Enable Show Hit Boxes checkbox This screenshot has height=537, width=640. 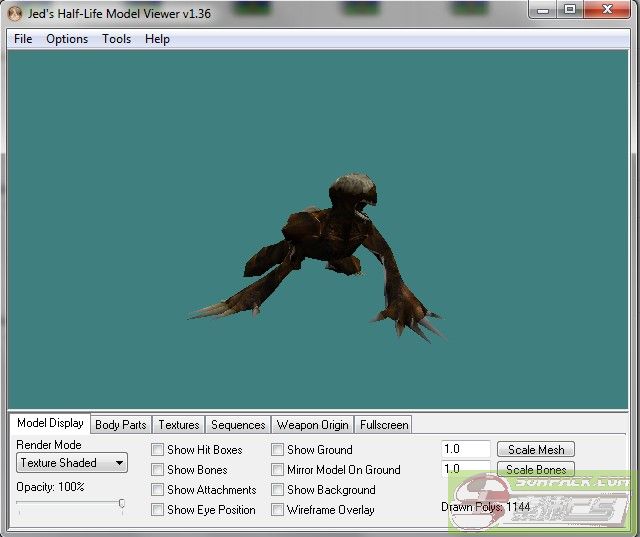[x=157, y=450]
